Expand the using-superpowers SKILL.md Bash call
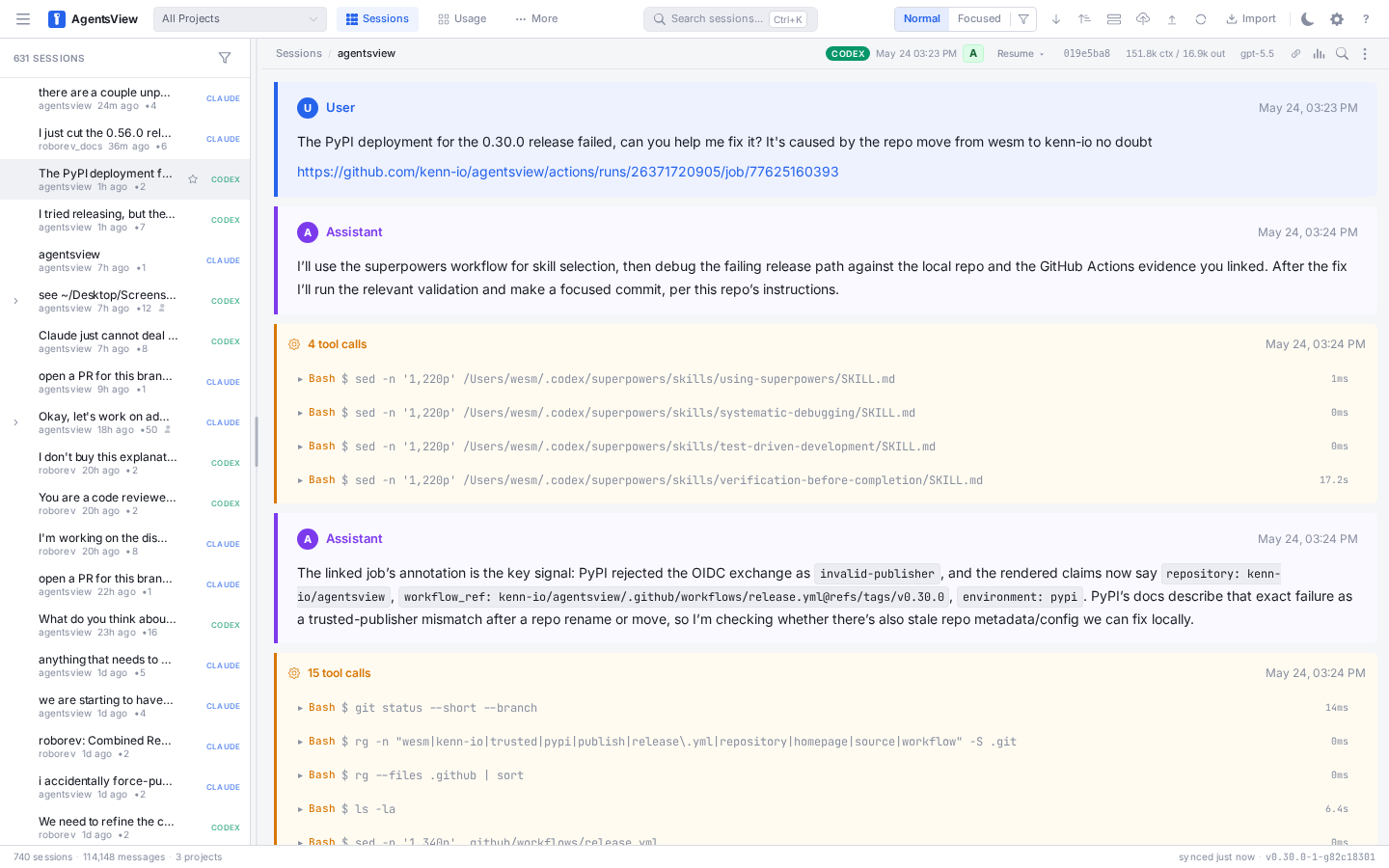 826,379
